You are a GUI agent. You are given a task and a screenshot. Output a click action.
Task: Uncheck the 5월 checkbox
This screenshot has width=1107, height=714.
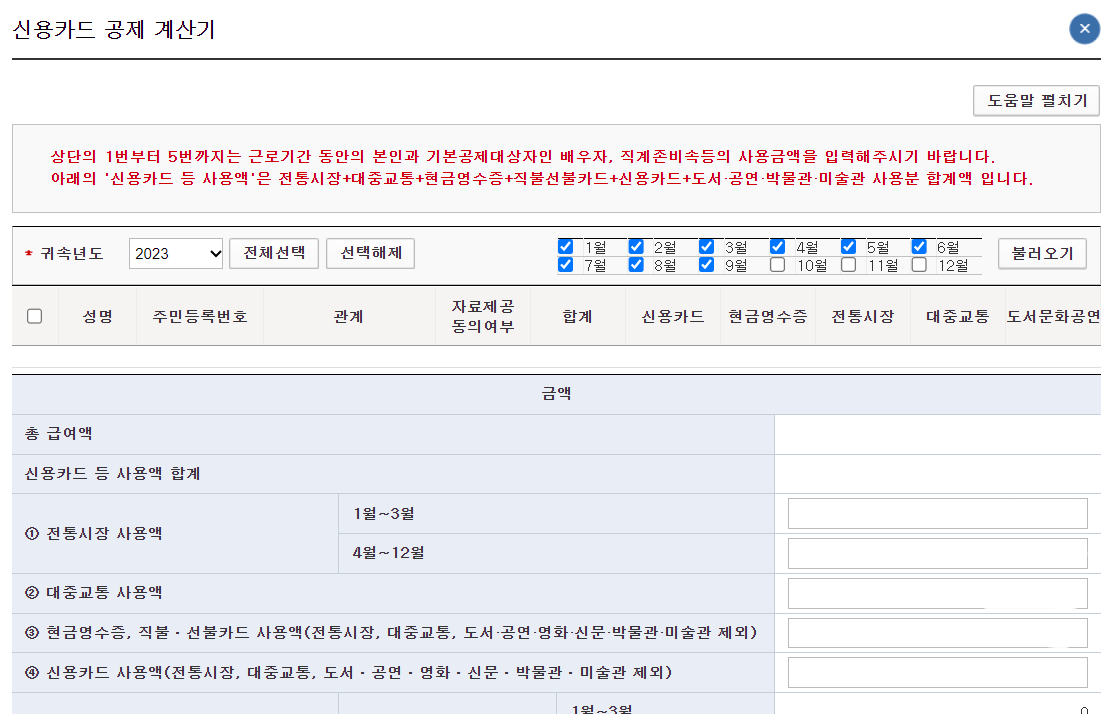[849, 246]
